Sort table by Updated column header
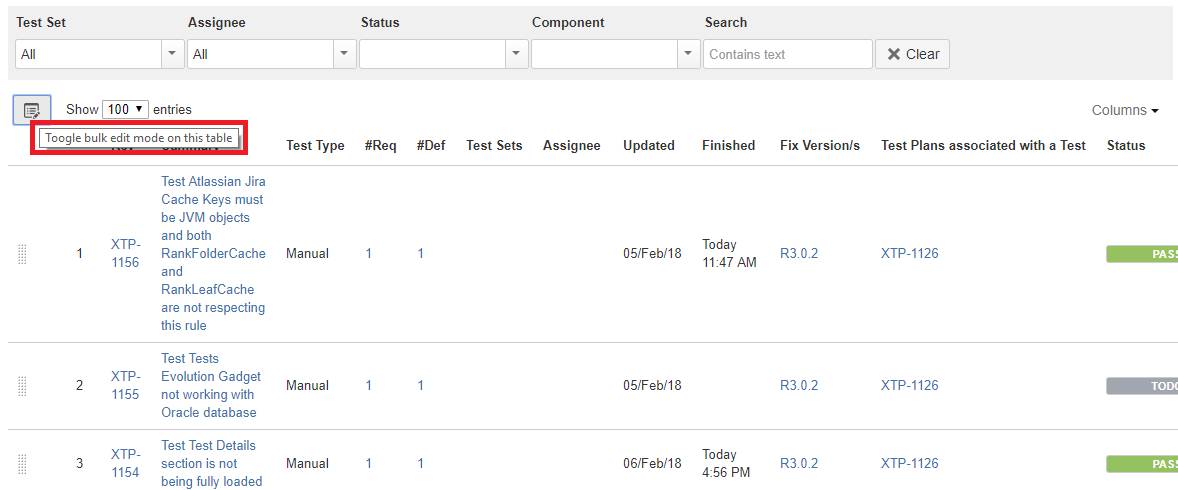The width and height of the screenshot is (1178, 490). (648, 146)
